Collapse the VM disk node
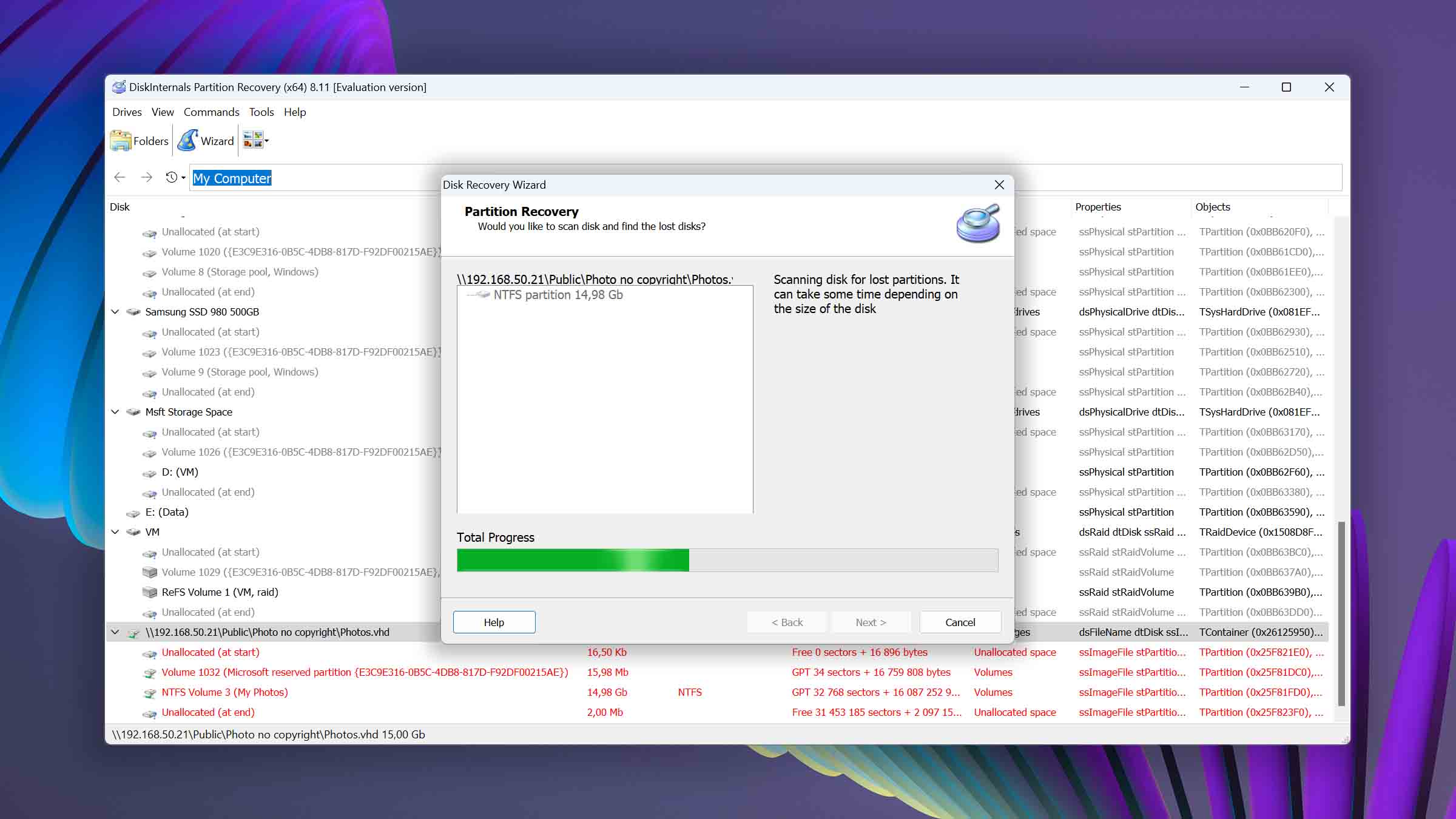Viewport: 1456px width, 819px height. click(115, 532)
